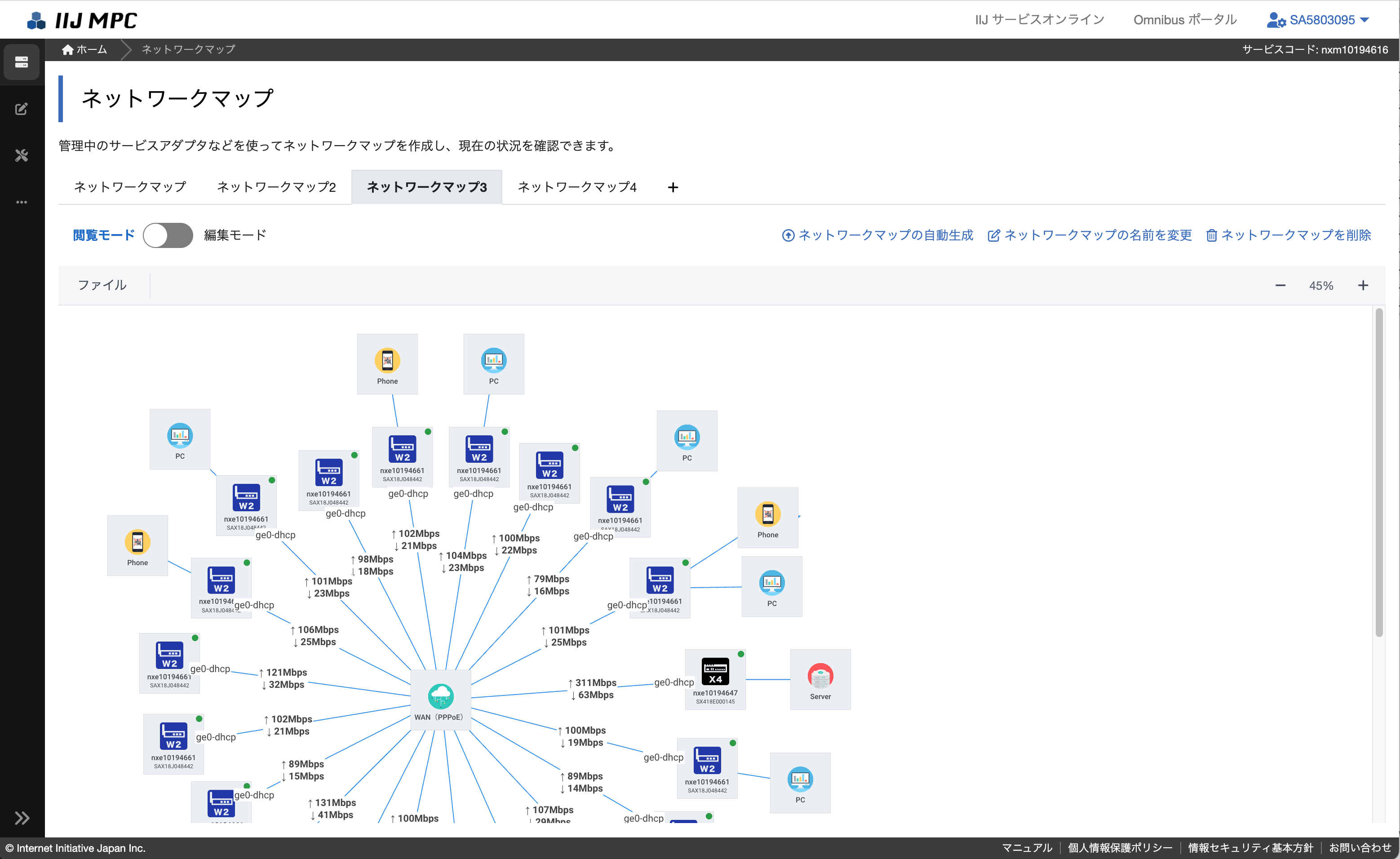
Task: Open the edit pencil sidebar icon
Action: [x=22, y=109]
